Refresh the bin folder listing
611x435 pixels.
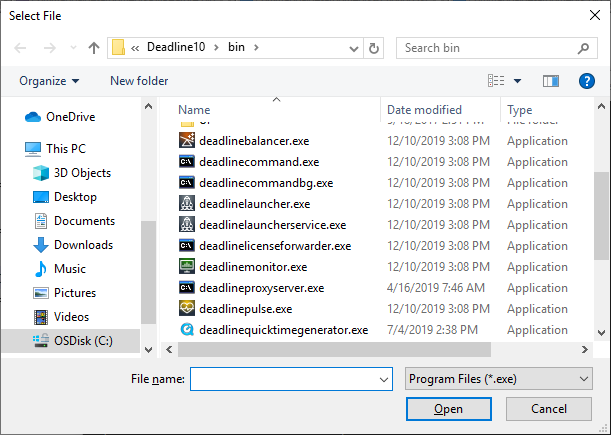[374, 48]
